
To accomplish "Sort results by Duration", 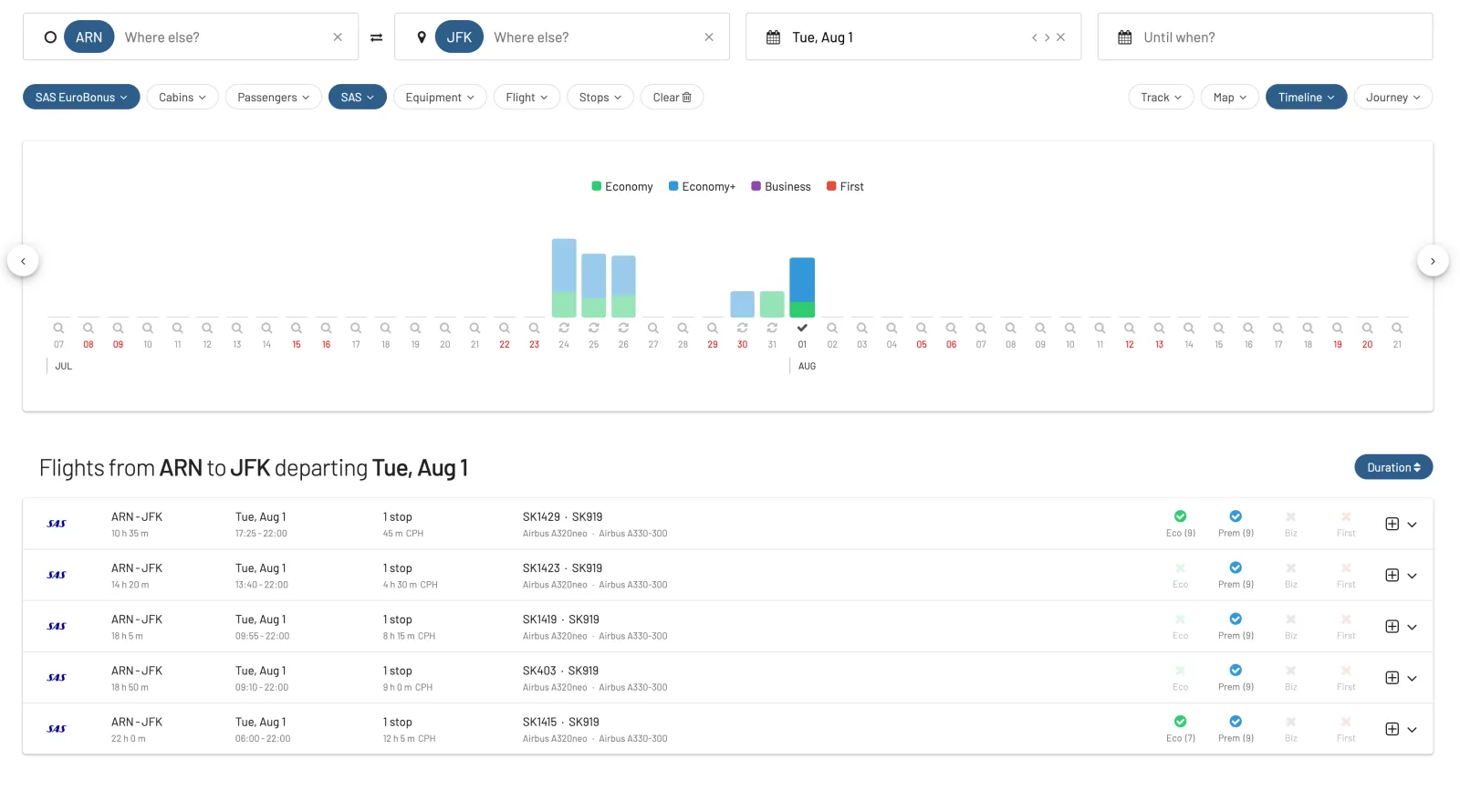I will tap(1393, 467).
